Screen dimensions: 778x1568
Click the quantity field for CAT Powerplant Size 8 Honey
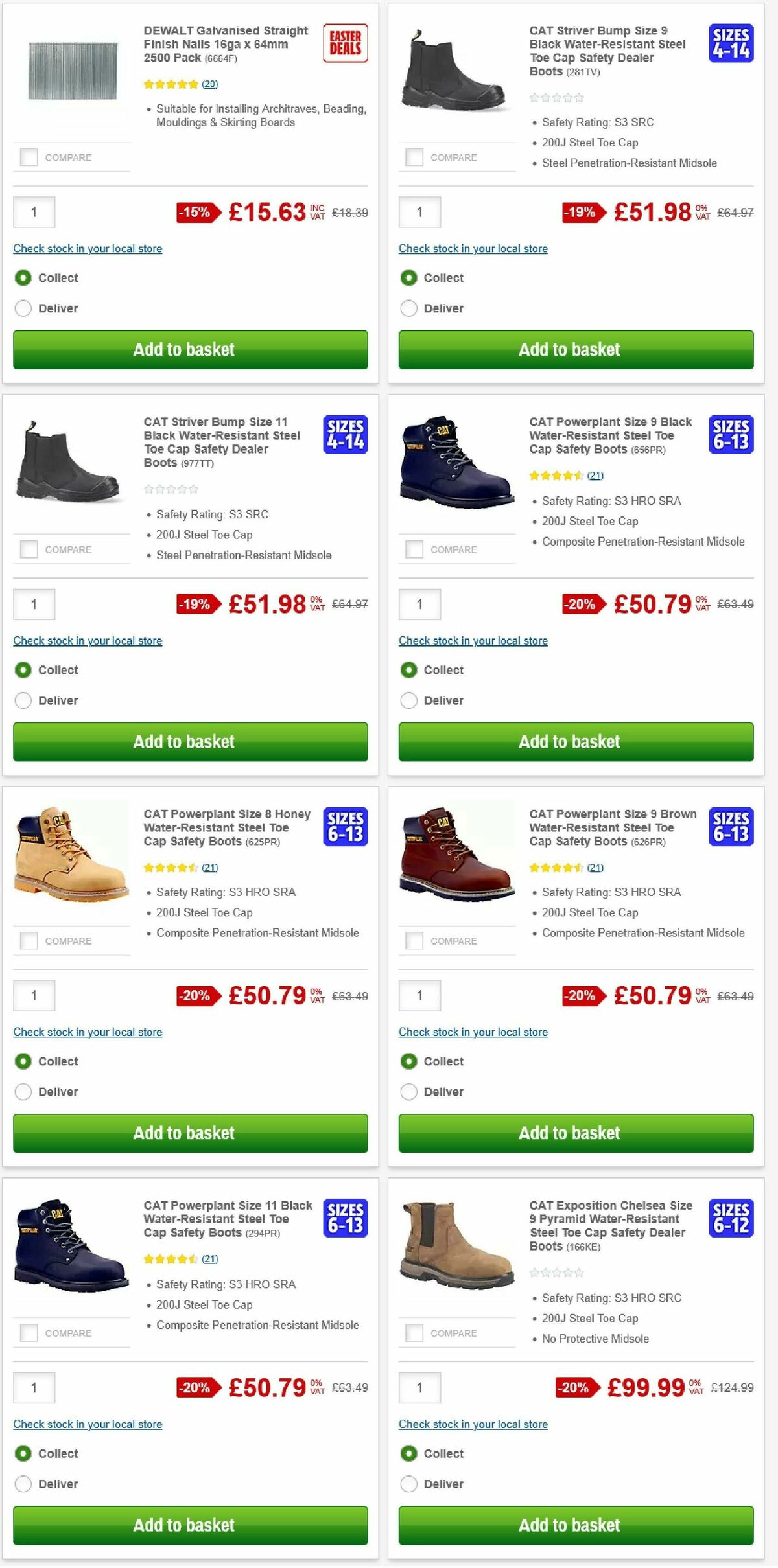click(34, 995)
